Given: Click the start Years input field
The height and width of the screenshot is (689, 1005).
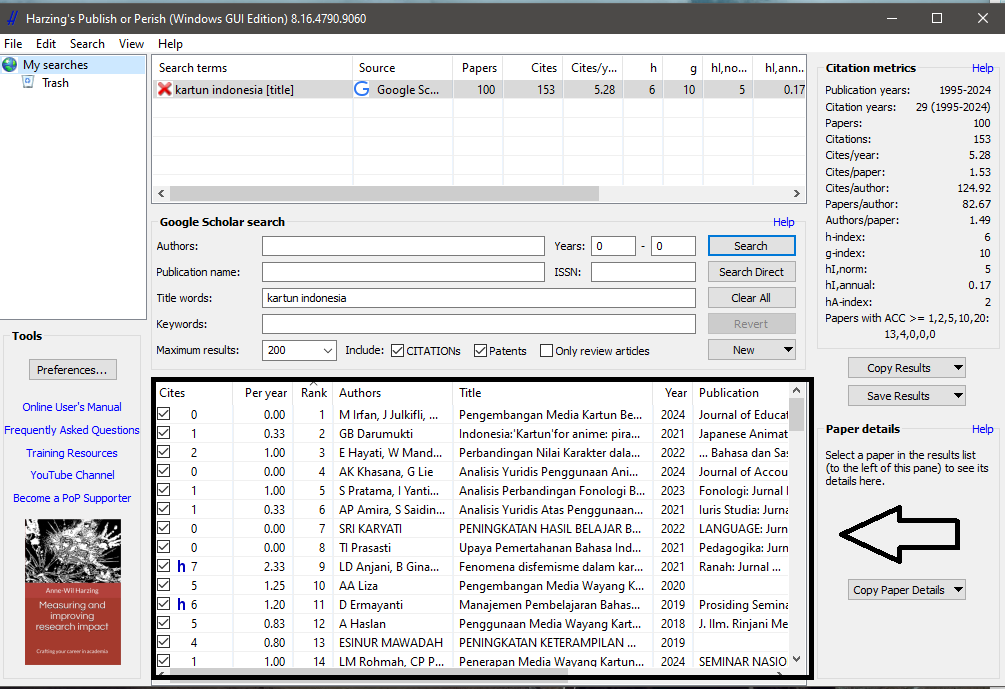Looking at the screenshot, I should coord(613,246).
